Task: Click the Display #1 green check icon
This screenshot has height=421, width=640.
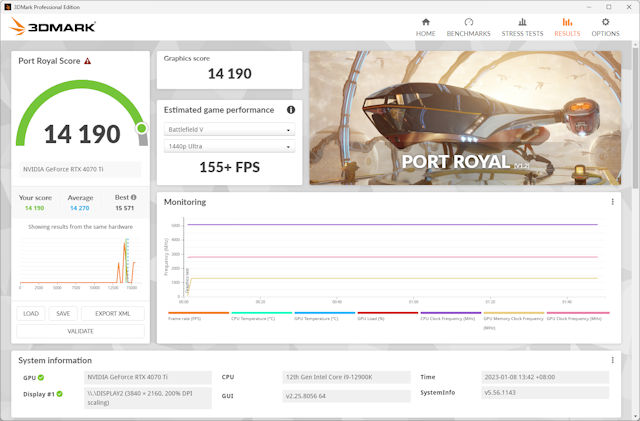Action: coord(60,394)
